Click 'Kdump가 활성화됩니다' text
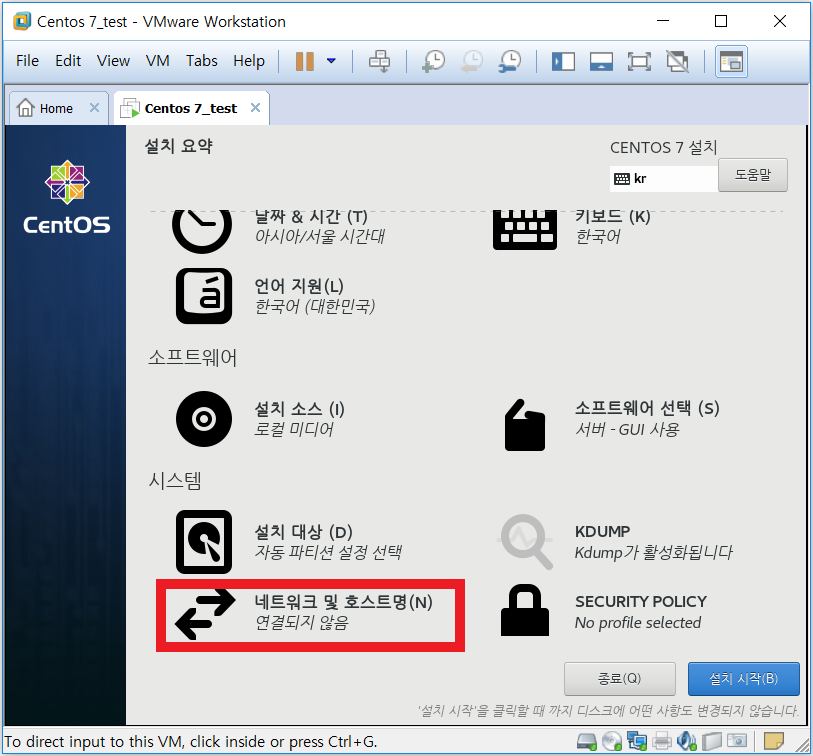 [x=653, y=553]
